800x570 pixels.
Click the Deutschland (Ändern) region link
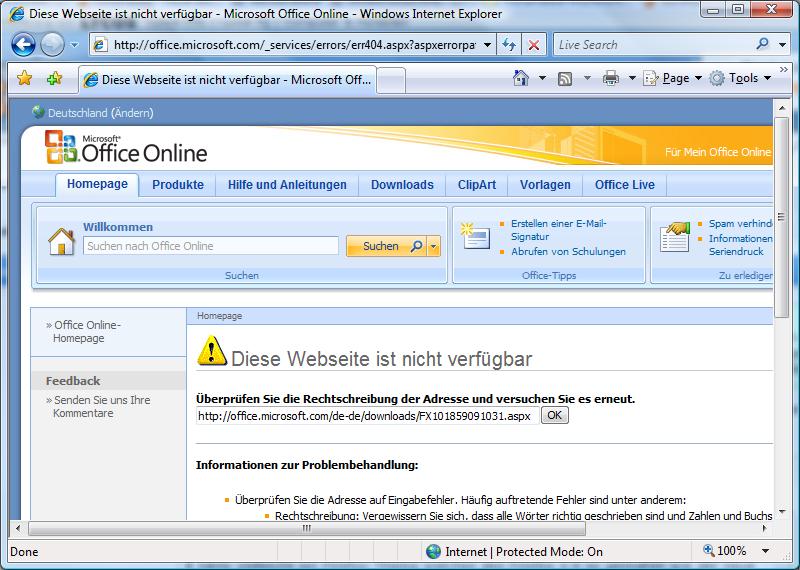tap(101, 113)
